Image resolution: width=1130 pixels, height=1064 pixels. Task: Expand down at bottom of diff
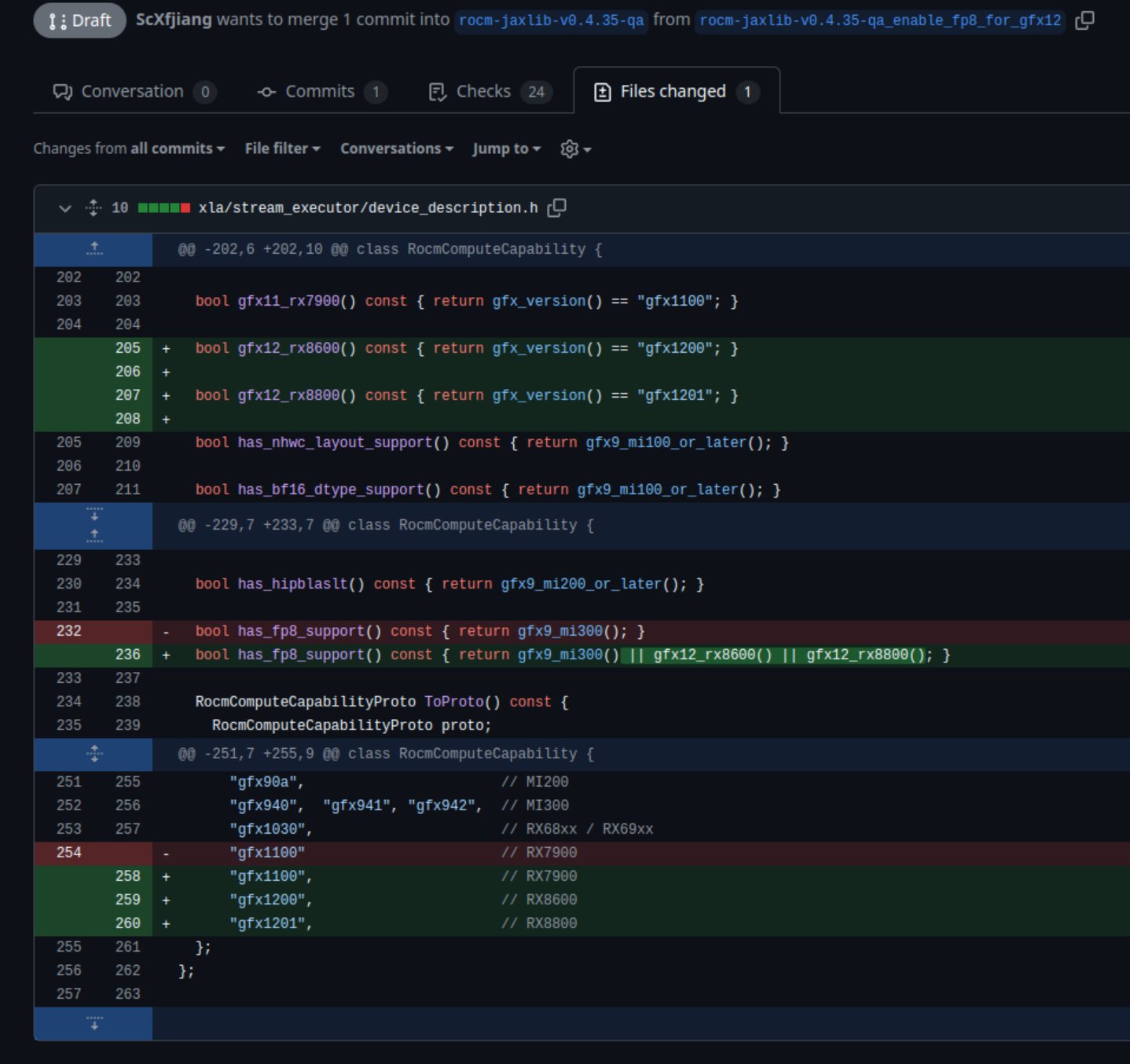(94, 1023)
